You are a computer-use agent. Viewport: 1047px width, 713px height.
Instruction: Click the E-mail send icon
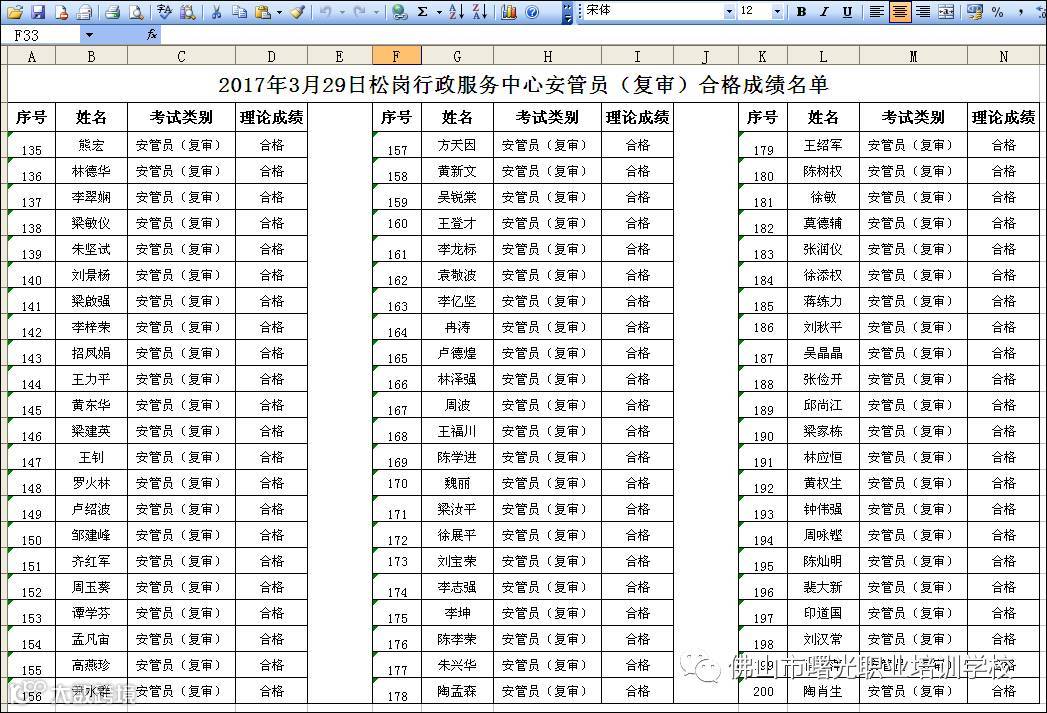pyautogui.click(x=84, y=11)
